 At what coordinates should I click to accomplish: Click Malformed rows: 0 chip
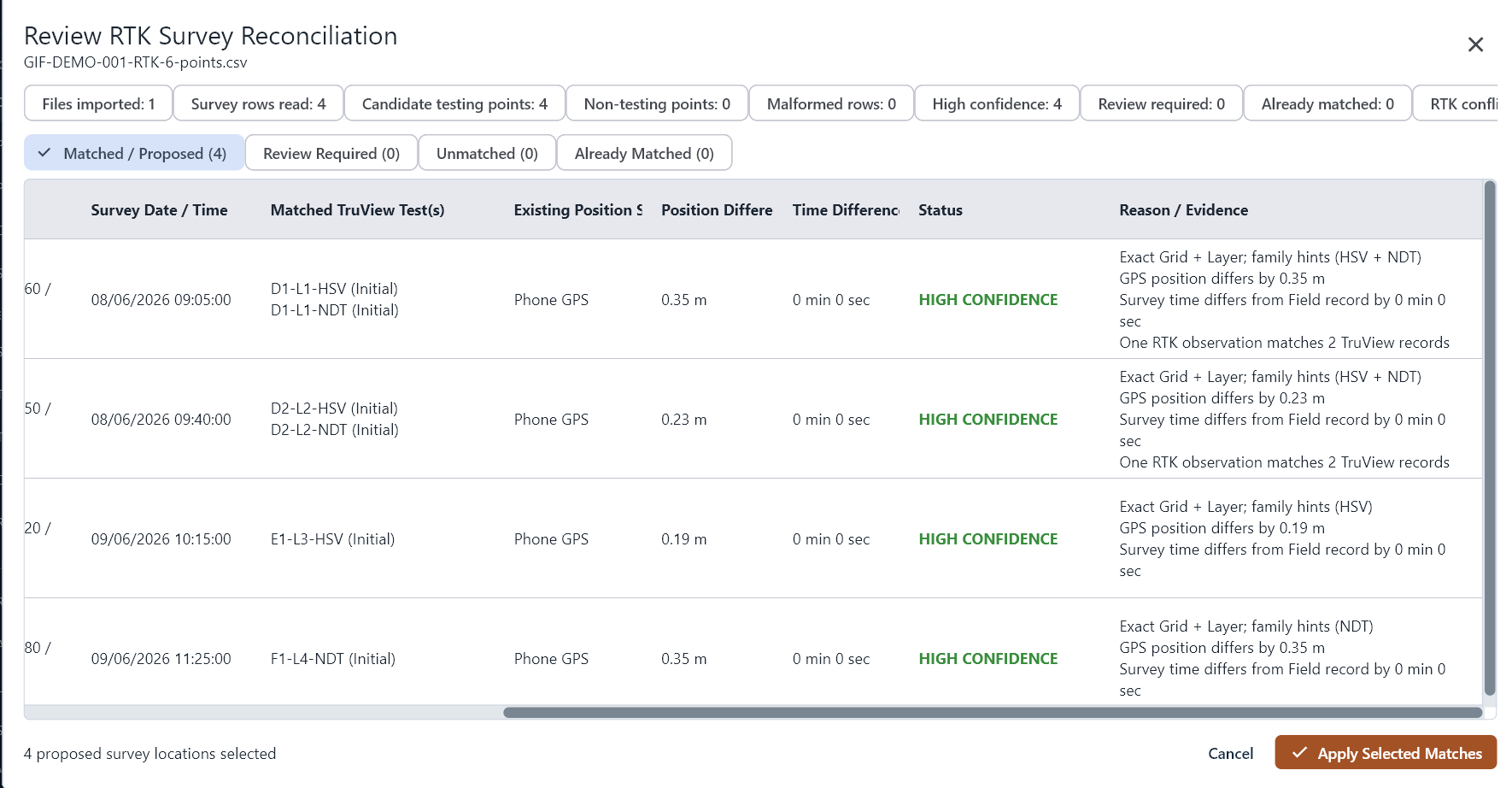click(831, 103)
